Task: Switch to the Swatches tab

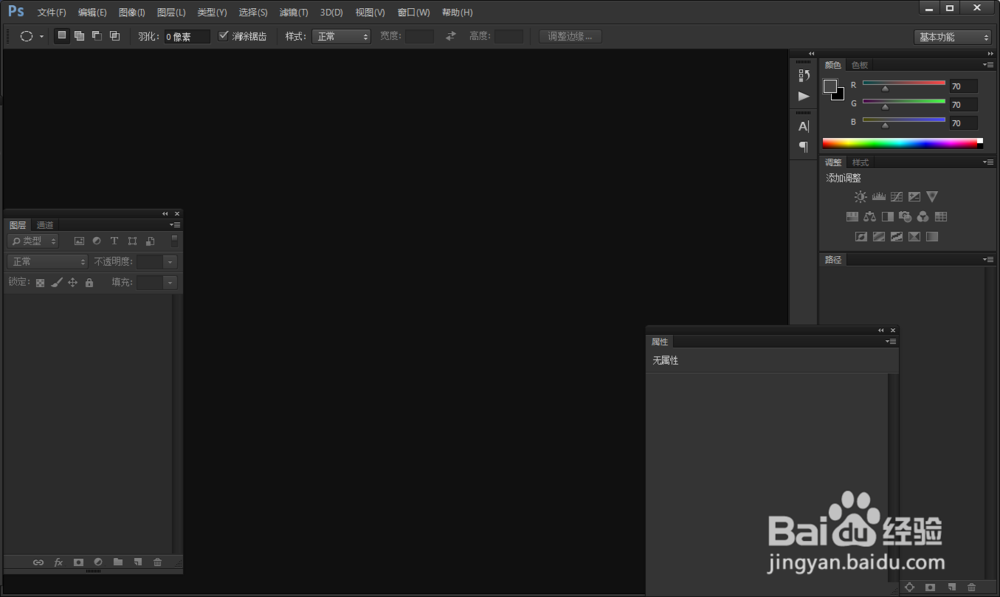Action: [860, 65]
